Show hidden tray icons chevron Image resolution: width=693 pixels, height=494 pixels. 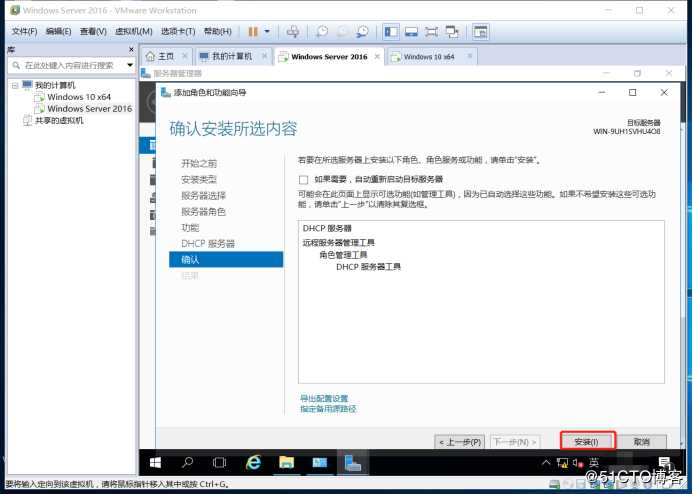tap(546, 463)
